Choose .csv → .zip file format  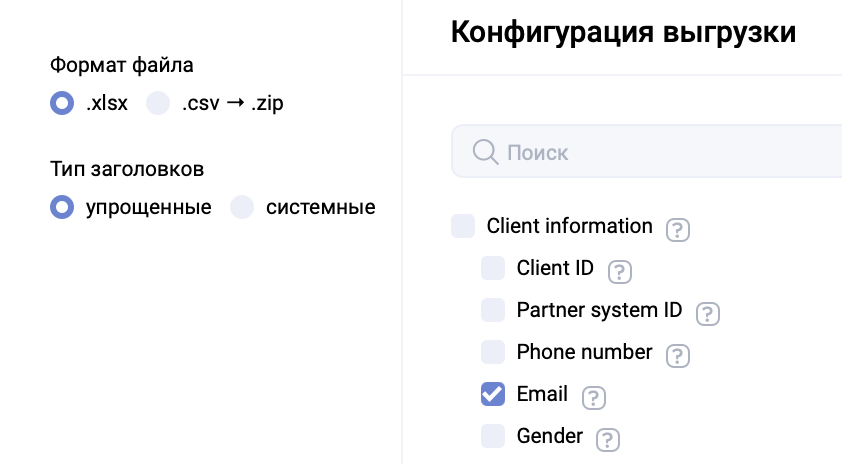coord(158,103)
